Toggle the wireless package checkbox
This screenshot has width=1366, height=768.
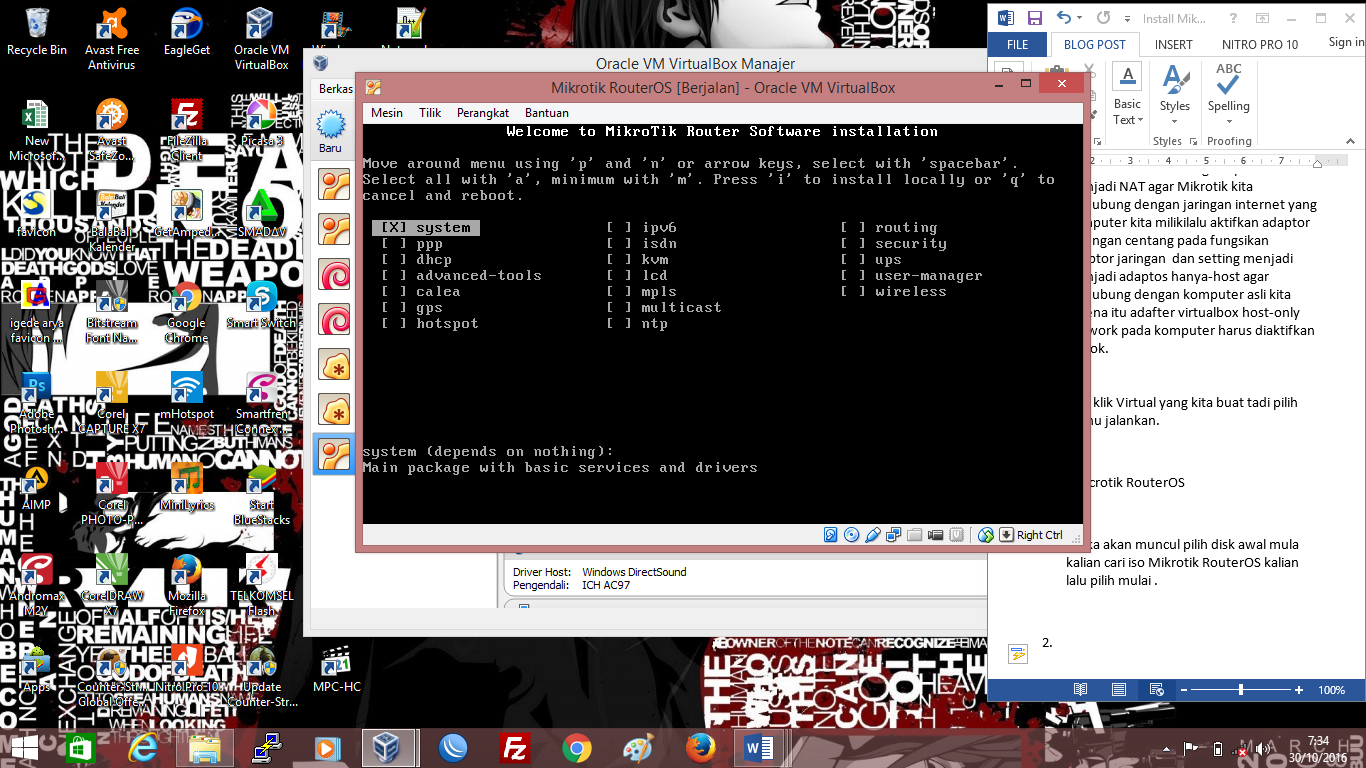tap(852, 292)
